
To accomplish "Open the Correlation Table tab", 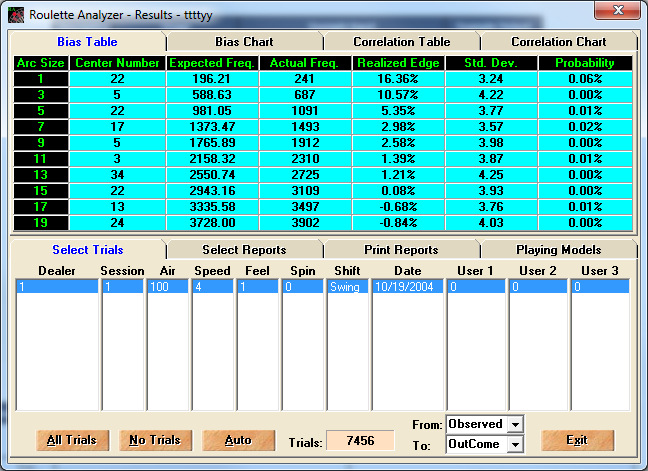I will (401, 42).
